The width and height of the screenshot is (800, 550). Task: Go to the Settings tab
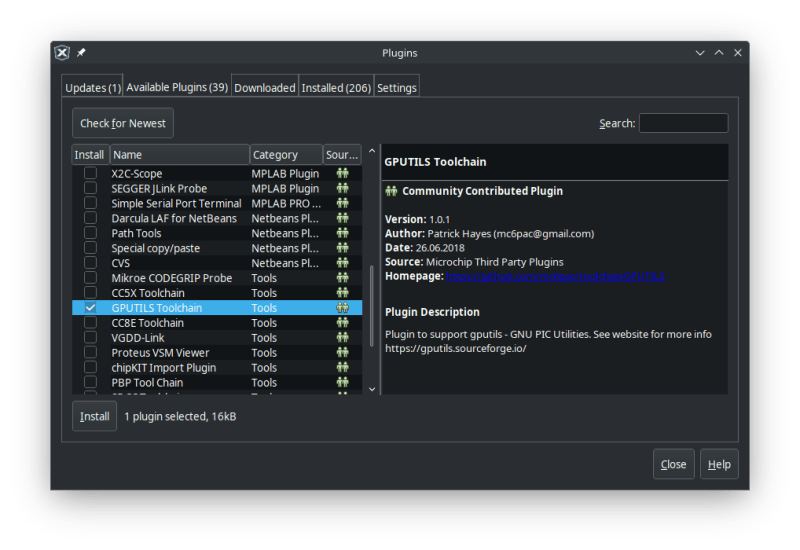point(397,88)
